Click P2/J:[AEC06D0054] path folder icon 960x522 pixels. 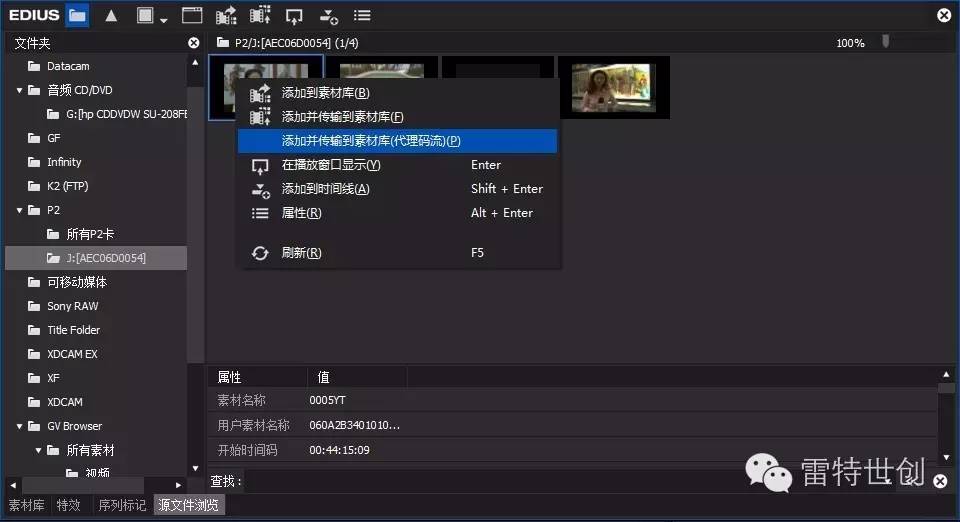click(223, 43)
